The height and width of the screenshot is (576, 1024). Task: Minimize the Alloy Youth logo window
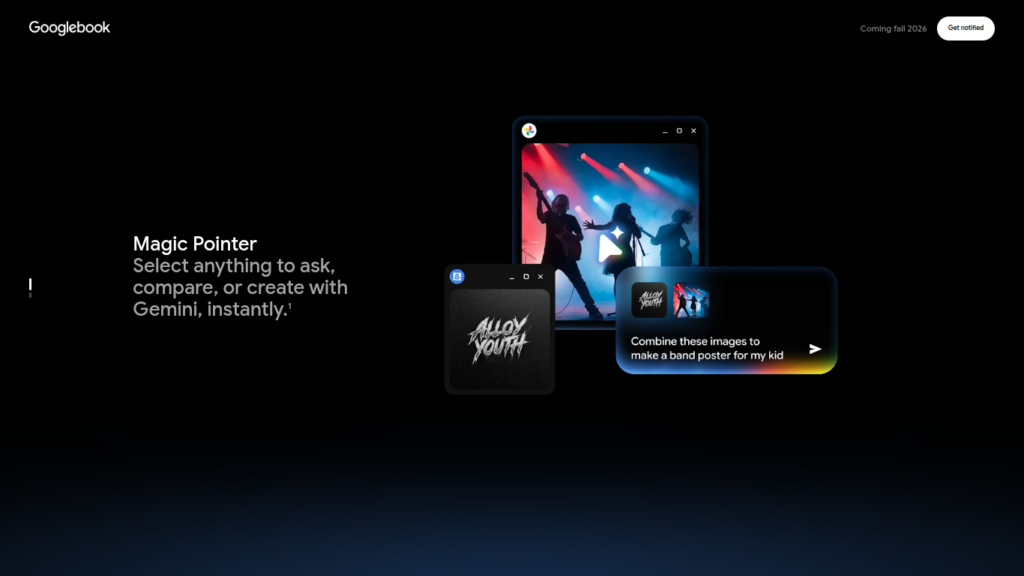coord(511,277)
